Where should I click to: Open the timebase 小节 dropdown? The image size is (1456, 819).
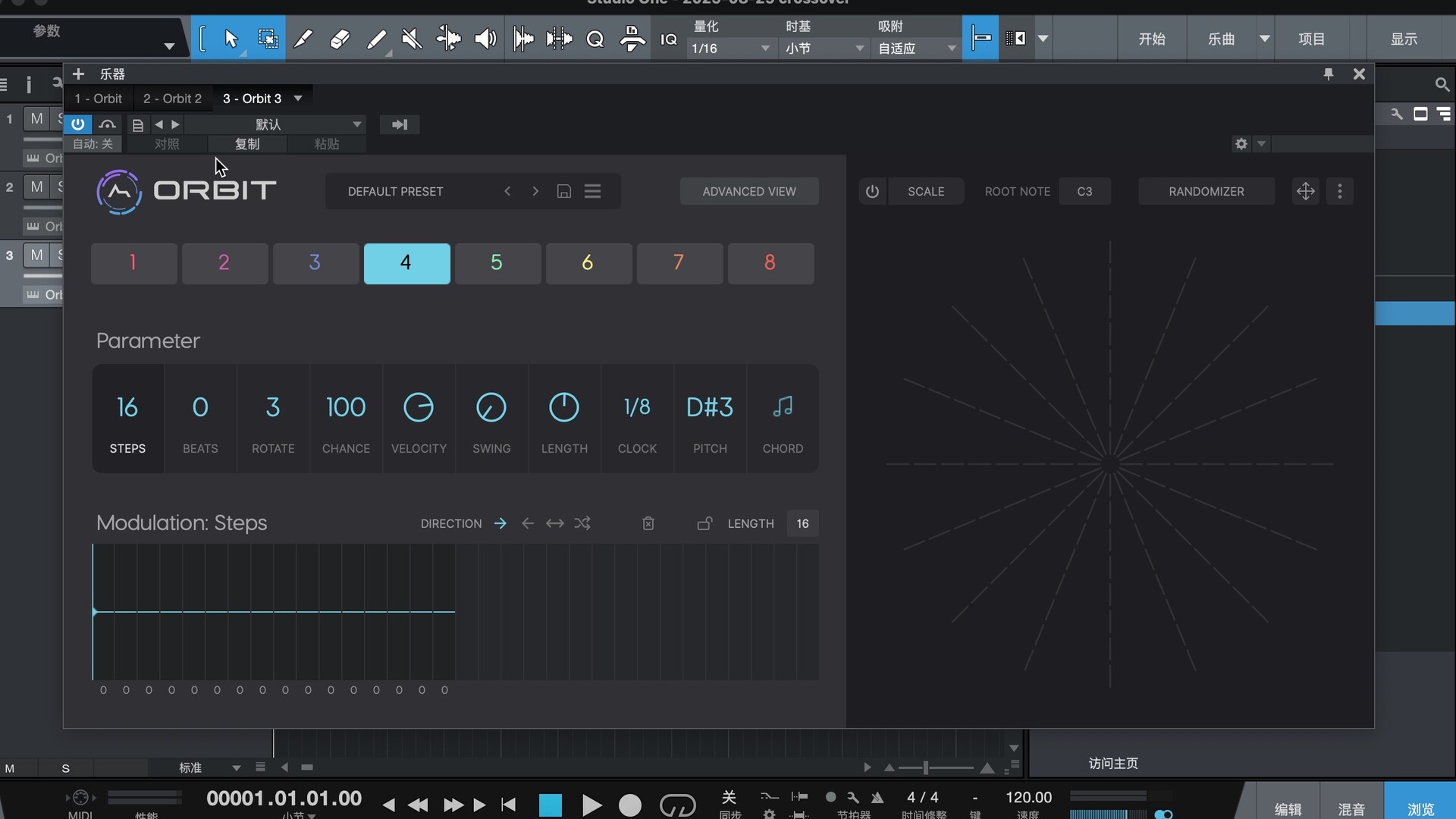(824, 49)
